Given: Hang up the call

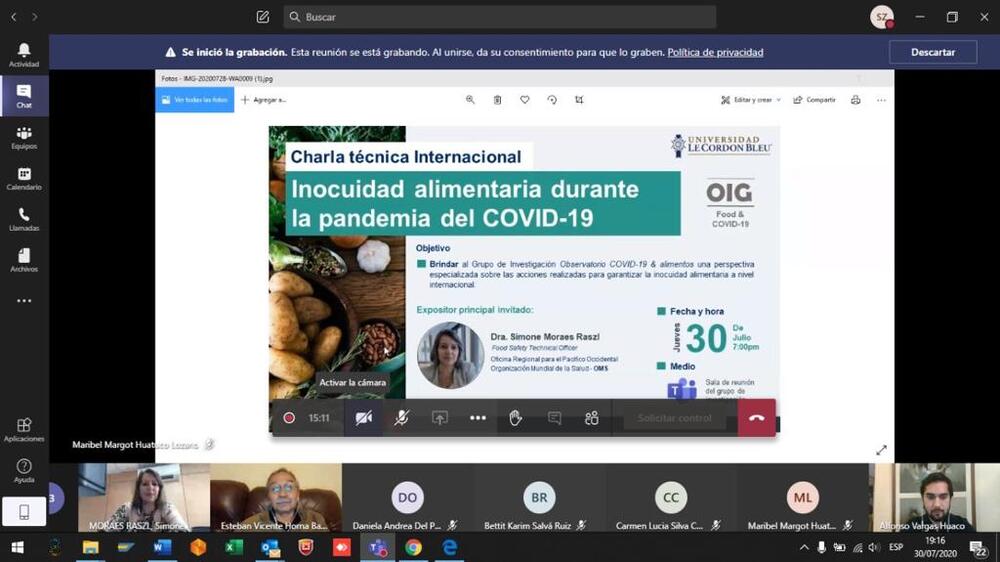Looking at the screenshot, I should tap(756, 418).
